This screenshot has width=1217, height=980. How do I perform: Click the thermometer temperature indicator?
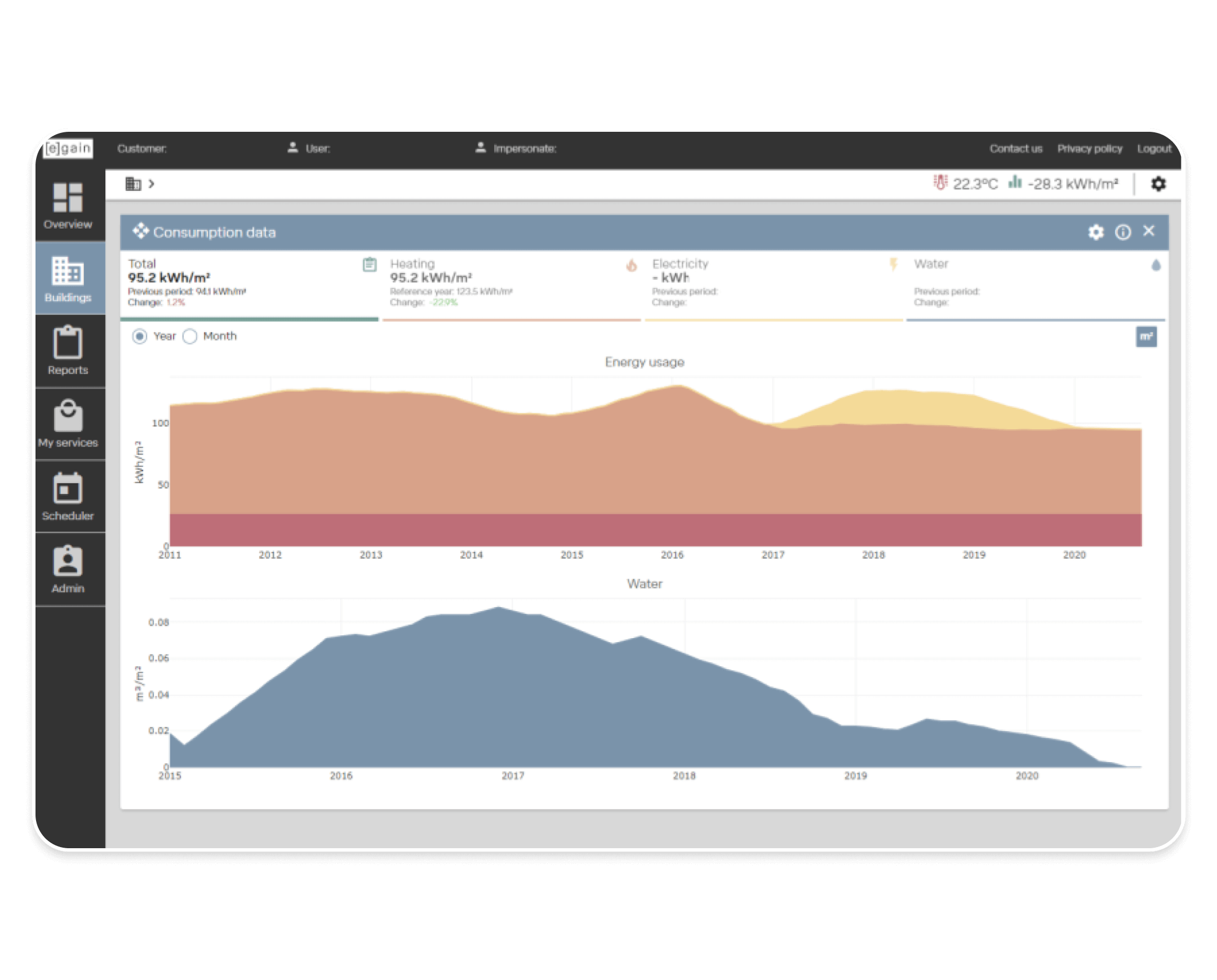(940, 184)
